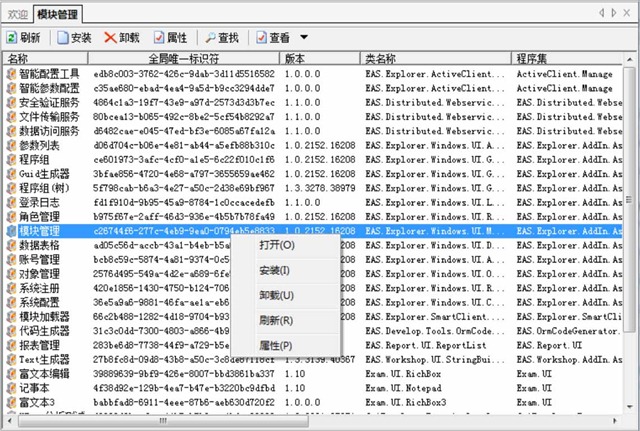
Task: Expand the 查看 dropdown arrow
Action: pos(304,38)
